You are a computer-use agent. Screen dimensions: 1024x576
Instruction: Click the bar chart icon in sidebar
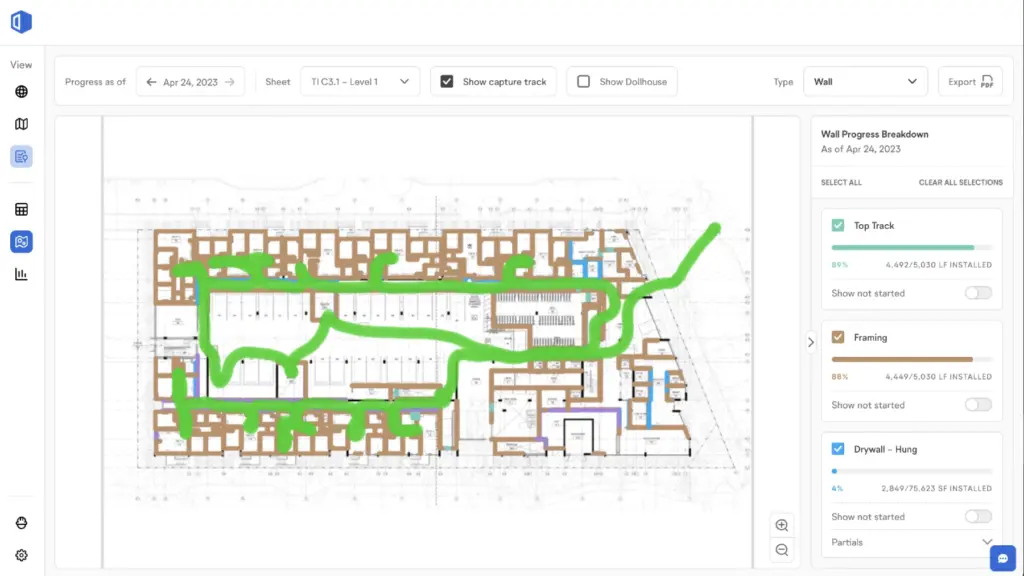[x=21, y=274]
